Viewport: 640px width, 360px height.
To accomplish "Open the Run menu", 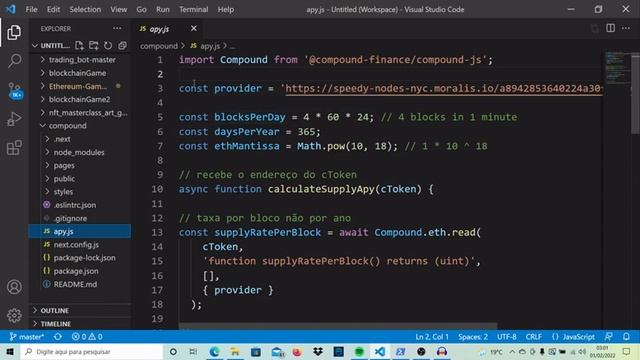I will tap(162, 9).
